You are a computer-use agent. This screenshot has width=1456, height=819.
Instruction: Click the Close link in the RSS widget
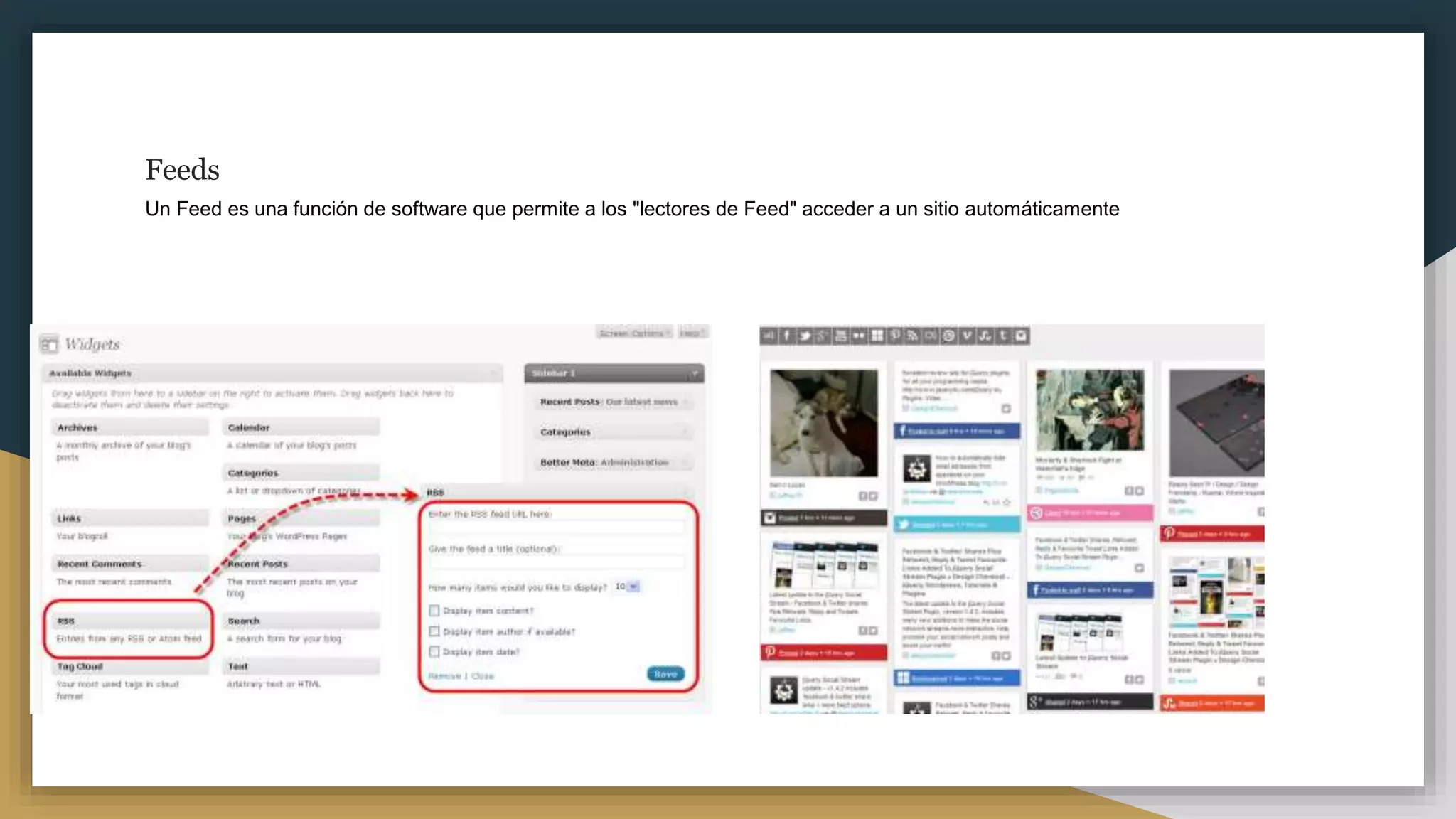coord(482,676)
